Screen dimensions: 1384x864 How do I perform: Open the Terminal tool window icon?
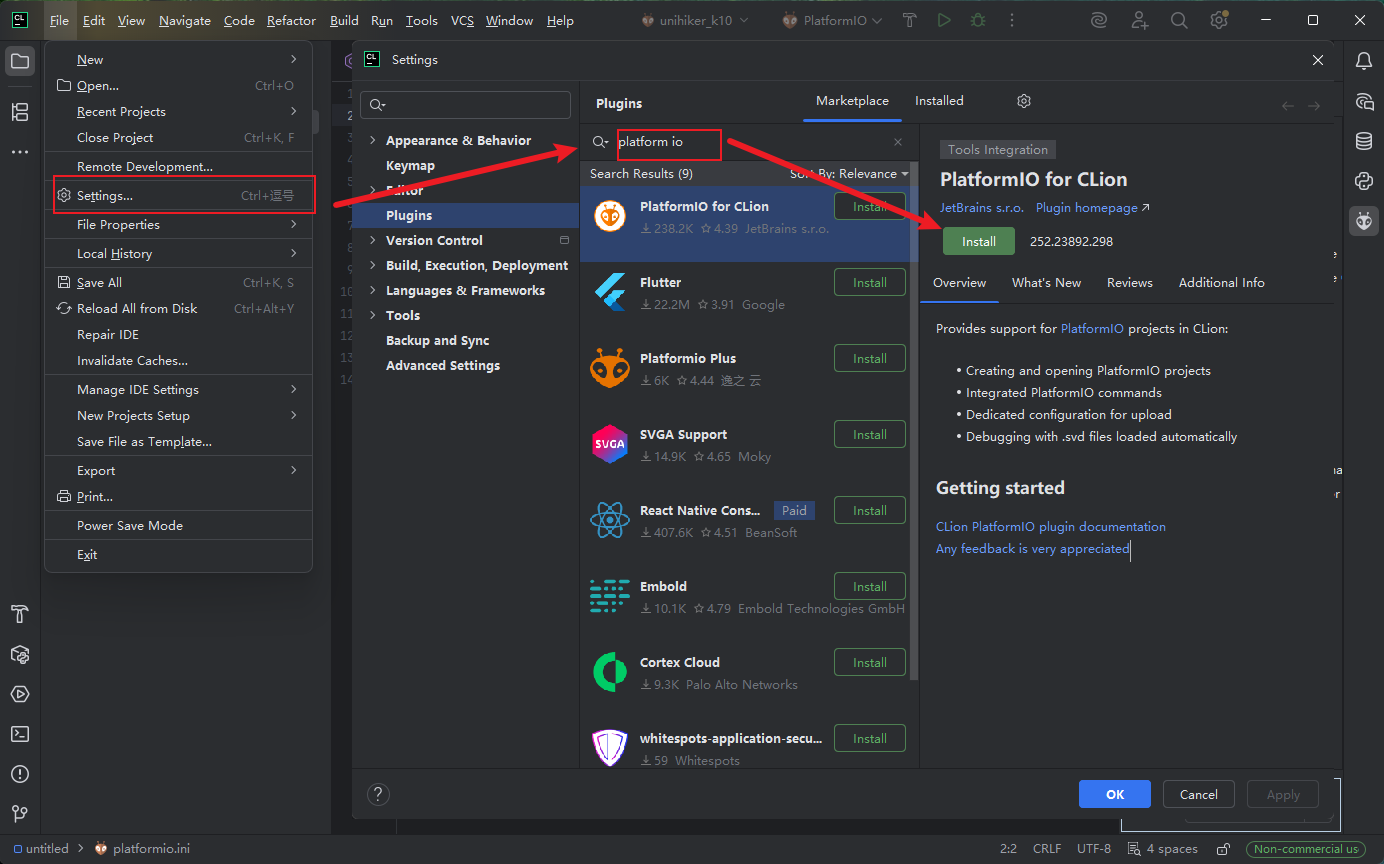(19, 734)
